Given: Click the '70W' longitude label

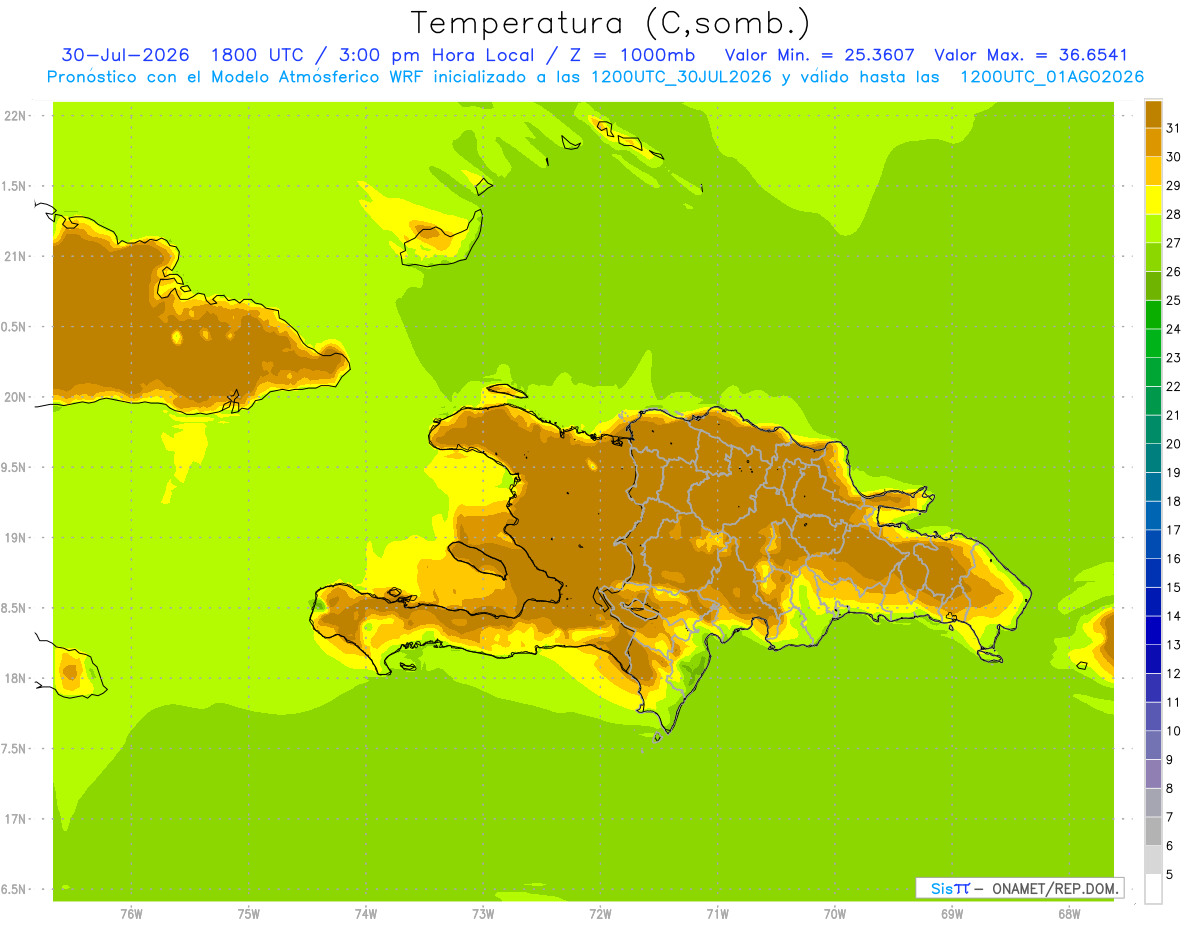Looking at the screenshot, I should [835, 914].
